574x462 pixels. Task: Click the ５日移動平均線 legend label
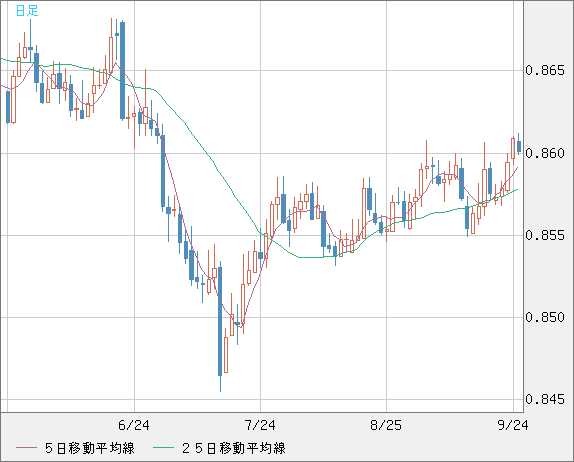coord(90,448)
